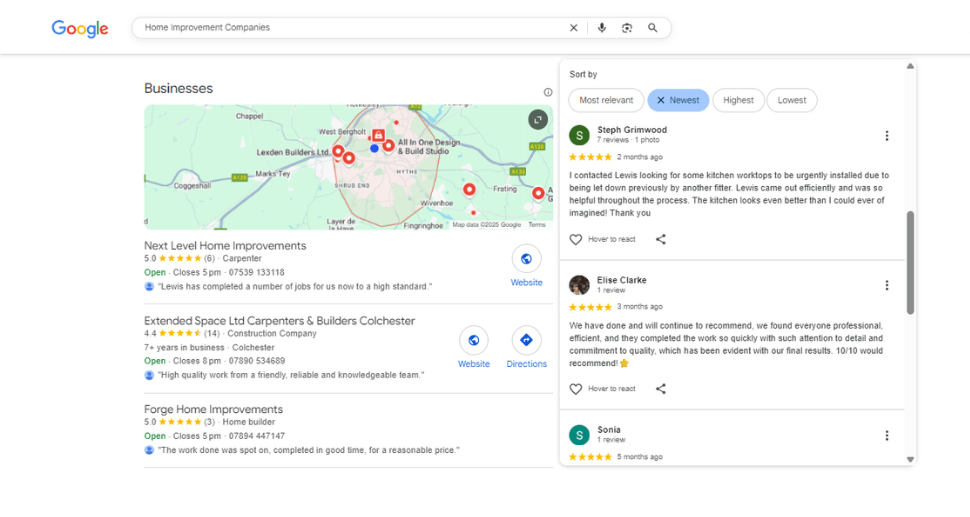Select the '2 months ago' review date
This screenshot has height=517, width=970.
pyautogui.click(x=639, y=157)
